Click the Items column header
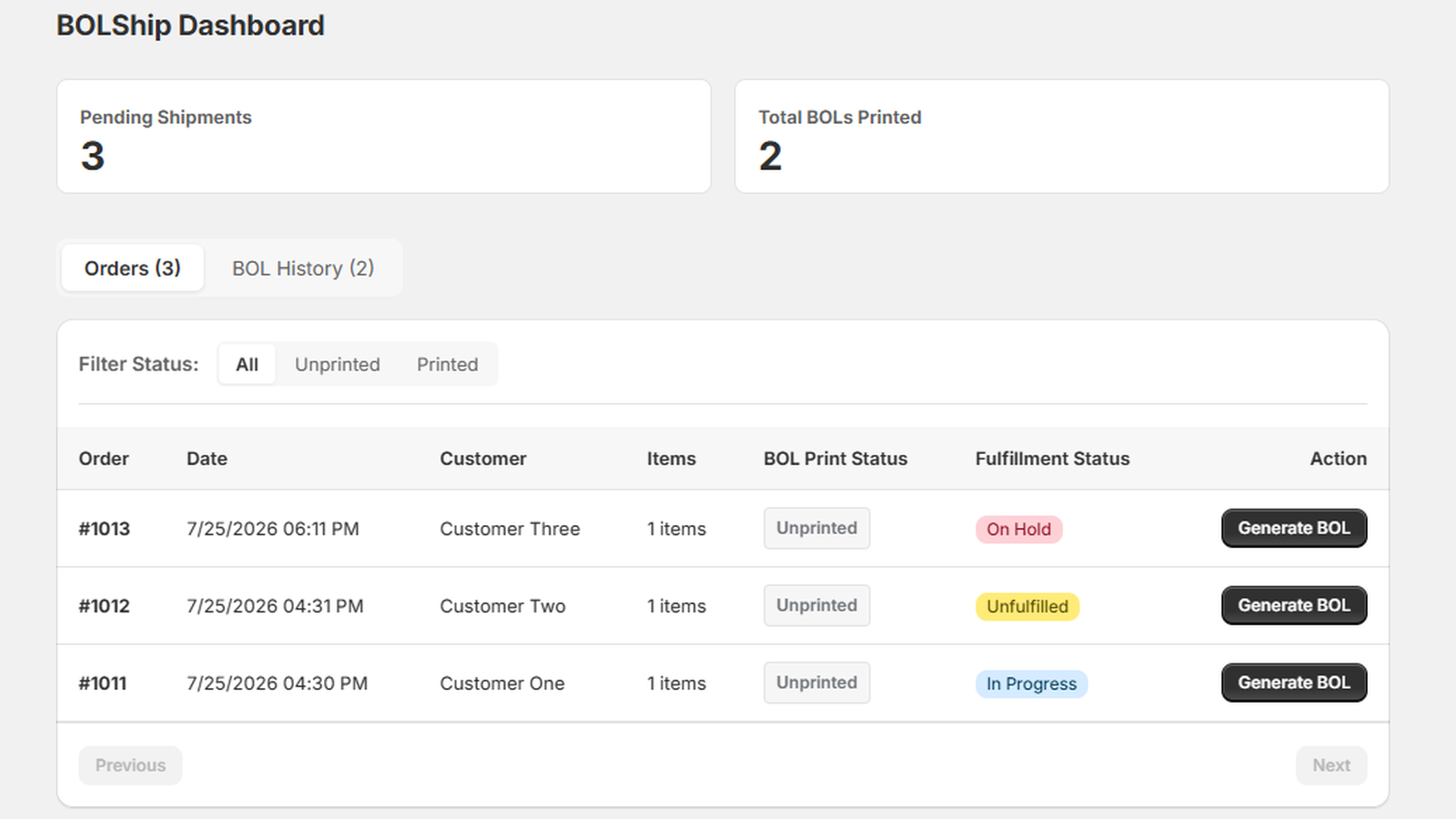This screenshot has height=819, width=1456. [672, 459]
